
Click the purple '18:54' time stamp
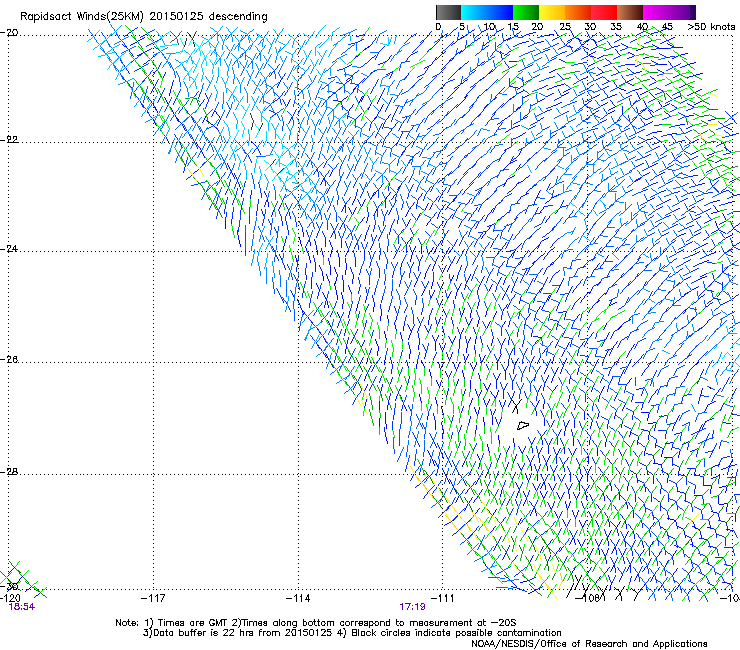pyautogui.click(x=22, y=607)
